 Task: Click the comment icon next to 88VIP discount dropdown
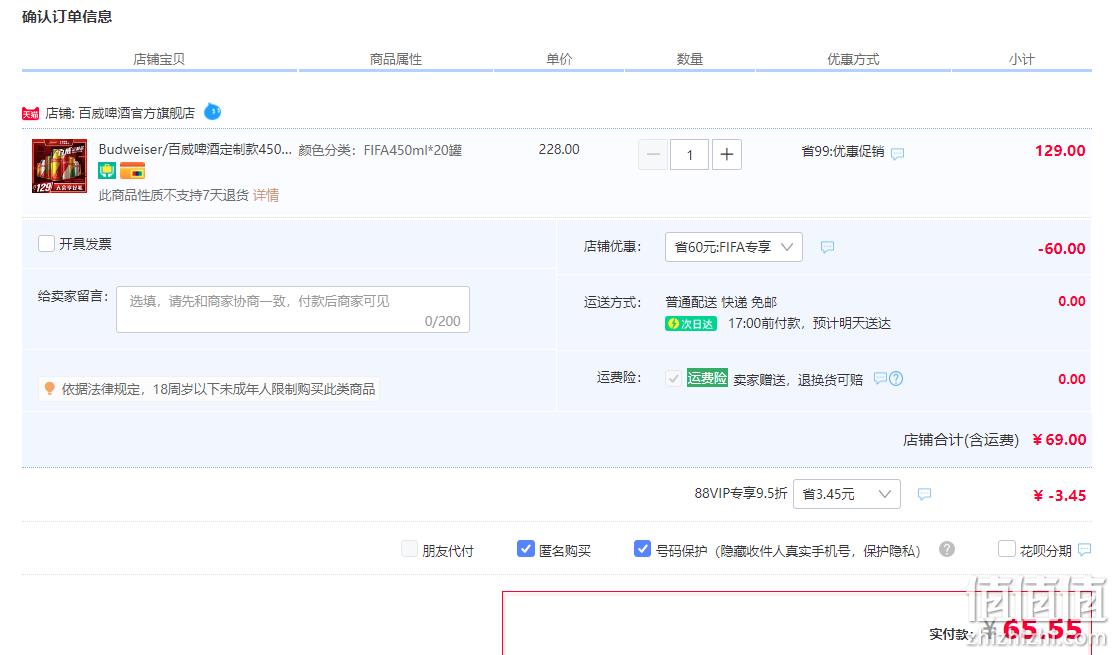click(925, 494)
